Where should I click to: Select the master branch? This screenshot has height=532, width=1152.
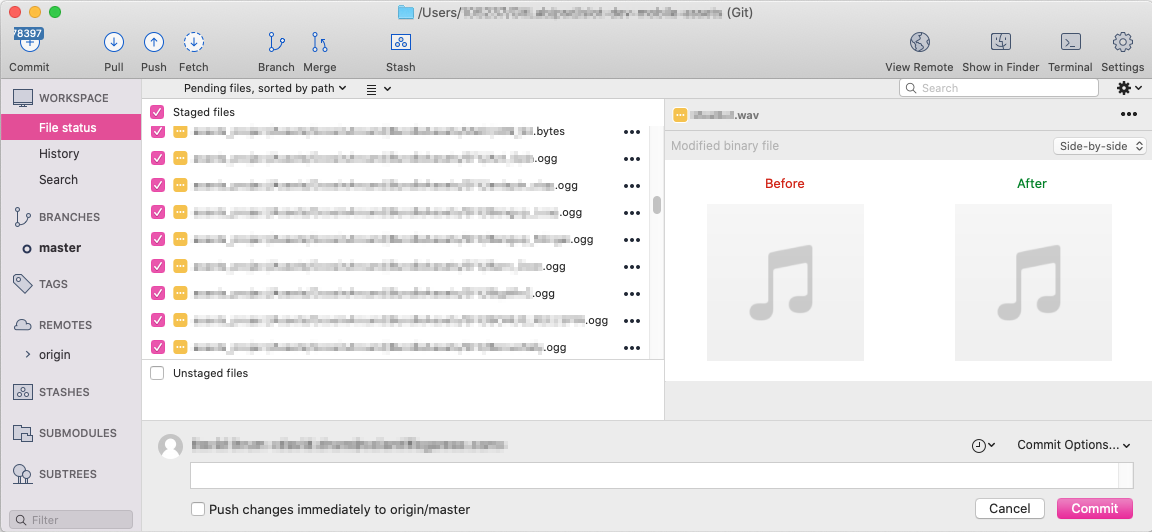(x=60, y=248)
